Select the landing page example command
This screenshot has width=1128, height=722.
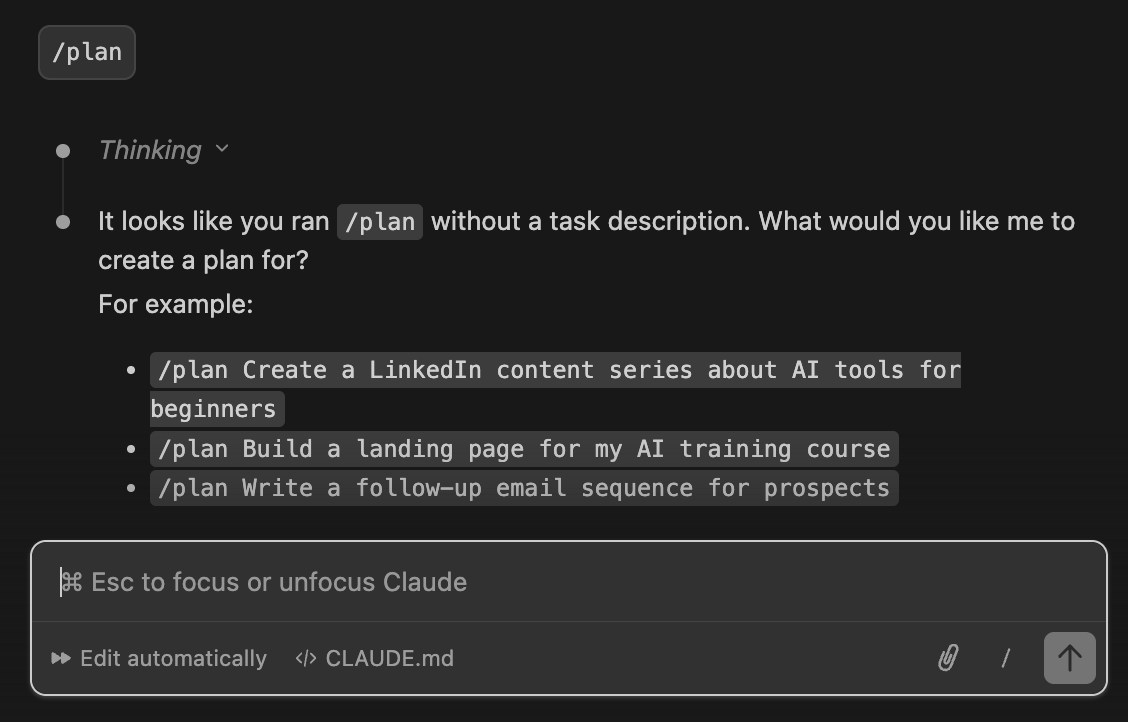tap(523, 448)
